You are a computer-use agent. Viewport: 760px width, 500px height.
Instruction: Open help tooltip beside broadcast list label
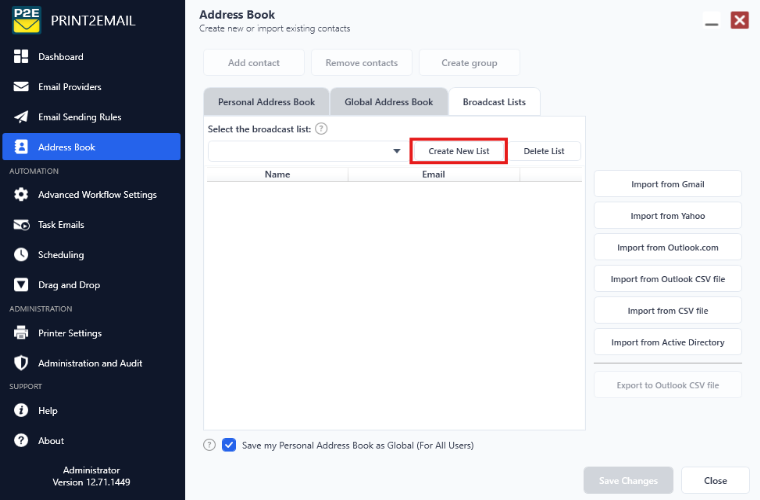click(321, 129)
